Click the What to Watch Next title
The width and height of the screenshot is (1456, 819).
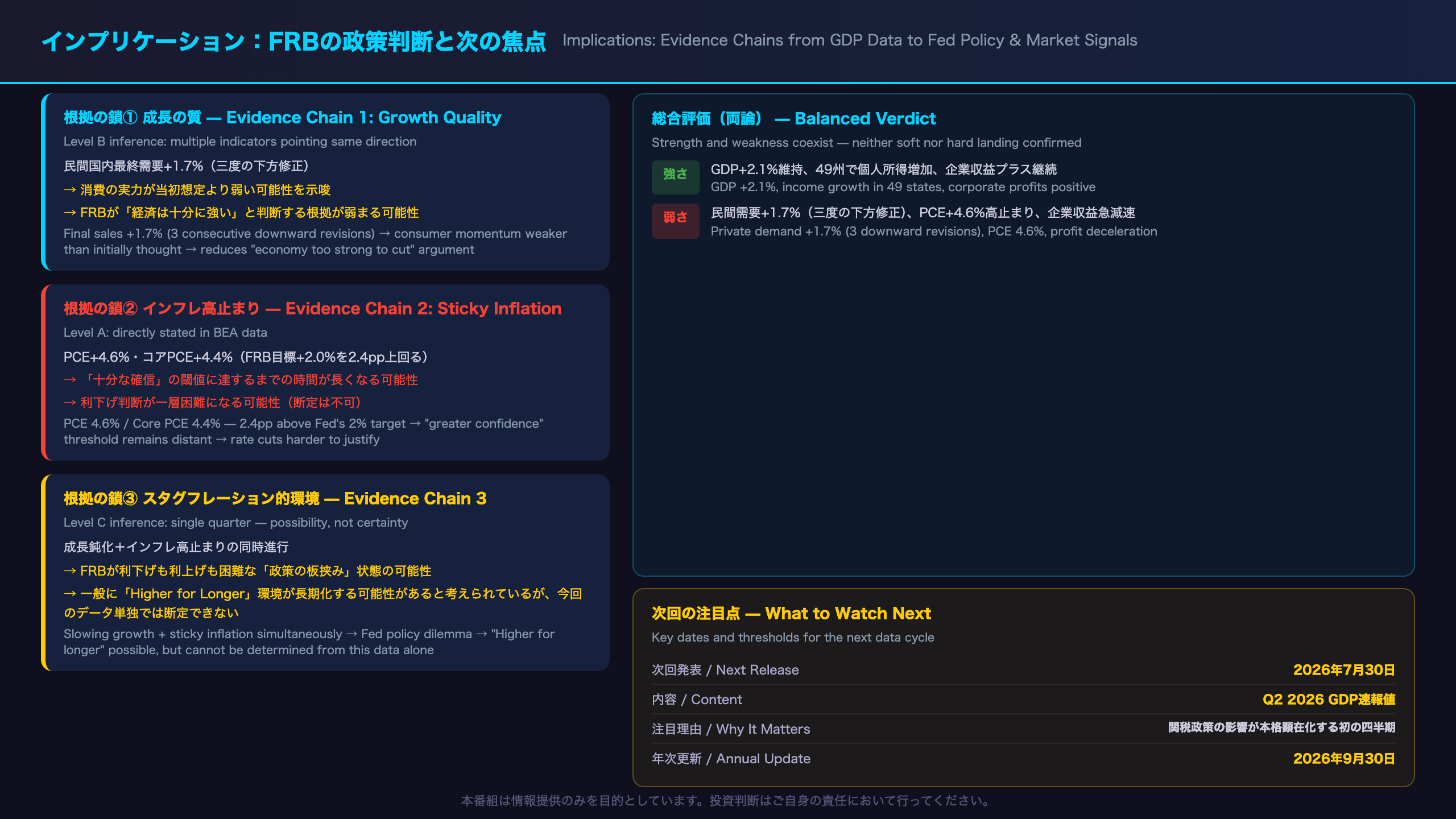click(x=791, y=614)
